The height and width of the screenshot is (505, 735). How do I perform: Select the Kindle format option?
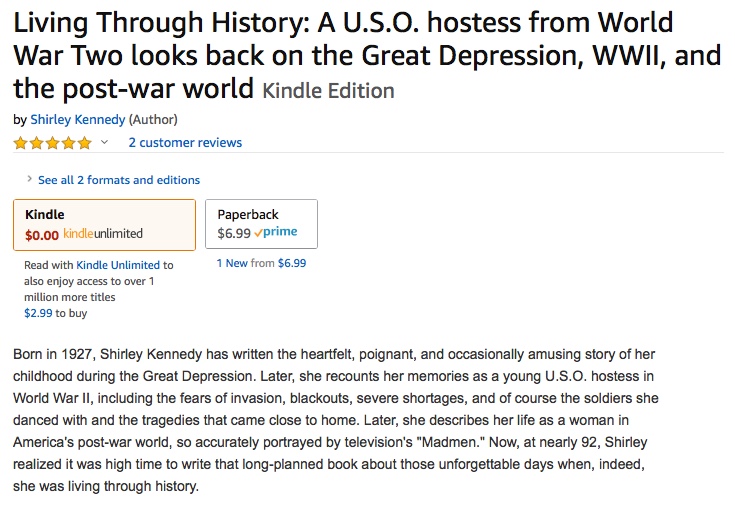pyautogui.click(x=104, y=224)
